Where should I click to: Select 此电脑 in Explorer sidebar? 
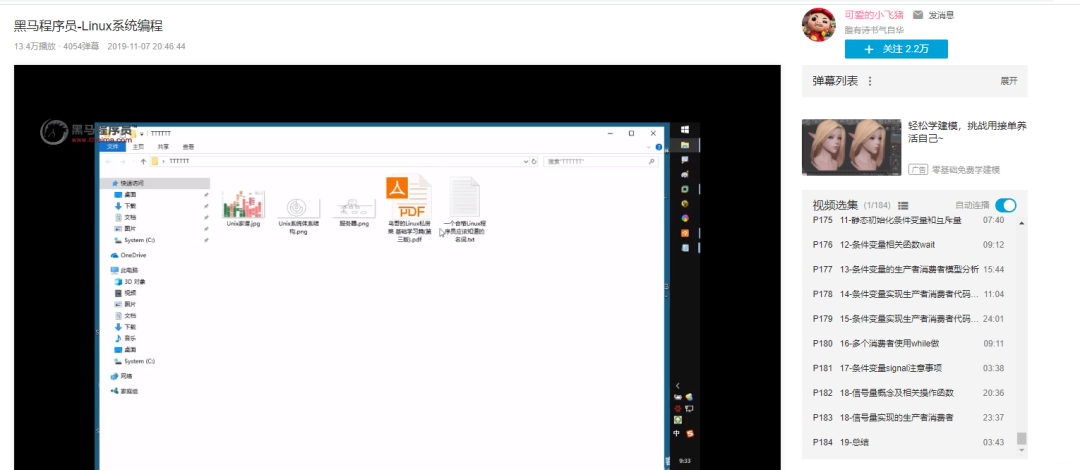click(129, 270)
